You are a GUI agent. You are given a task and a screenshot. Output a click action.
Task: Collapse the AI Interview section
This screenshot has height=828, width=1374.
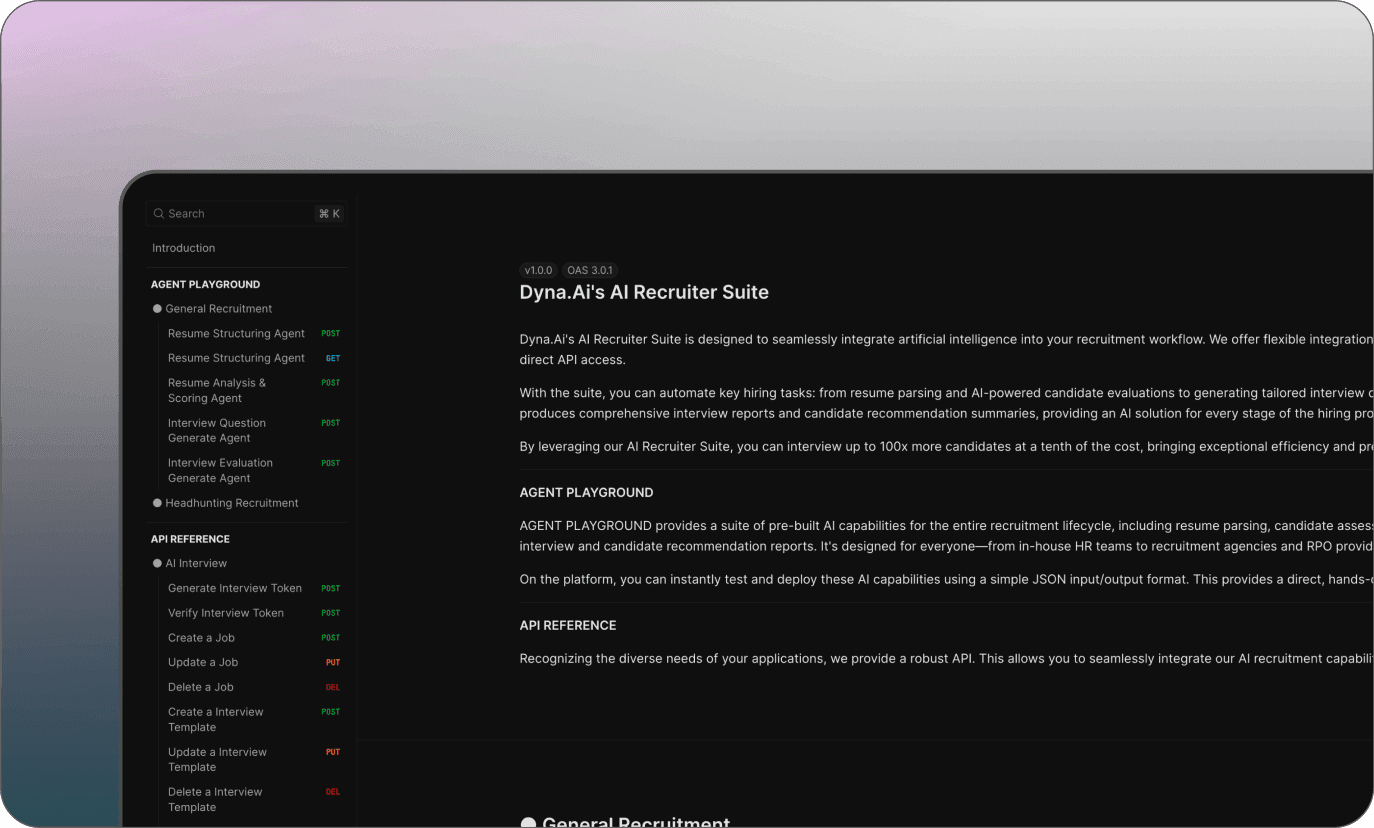click(x=196, y=564)
